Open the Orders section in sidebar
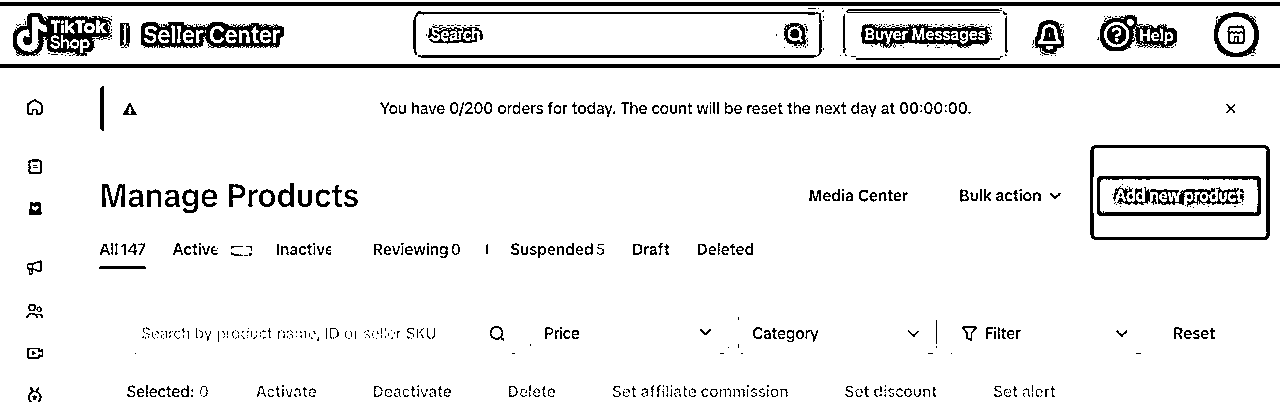Viewport: 1280px width, 402px height. pyautogui.click(x=36, y=166)
